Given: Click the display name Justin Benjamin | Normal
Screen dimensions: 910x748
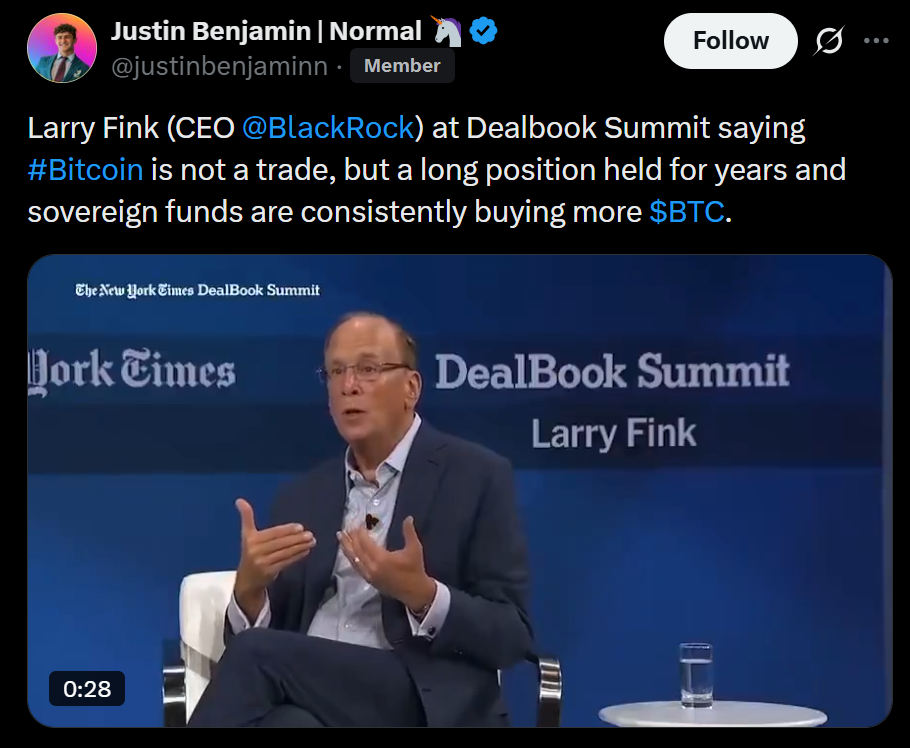Looking at the screenshot, I should coord(266,31).
